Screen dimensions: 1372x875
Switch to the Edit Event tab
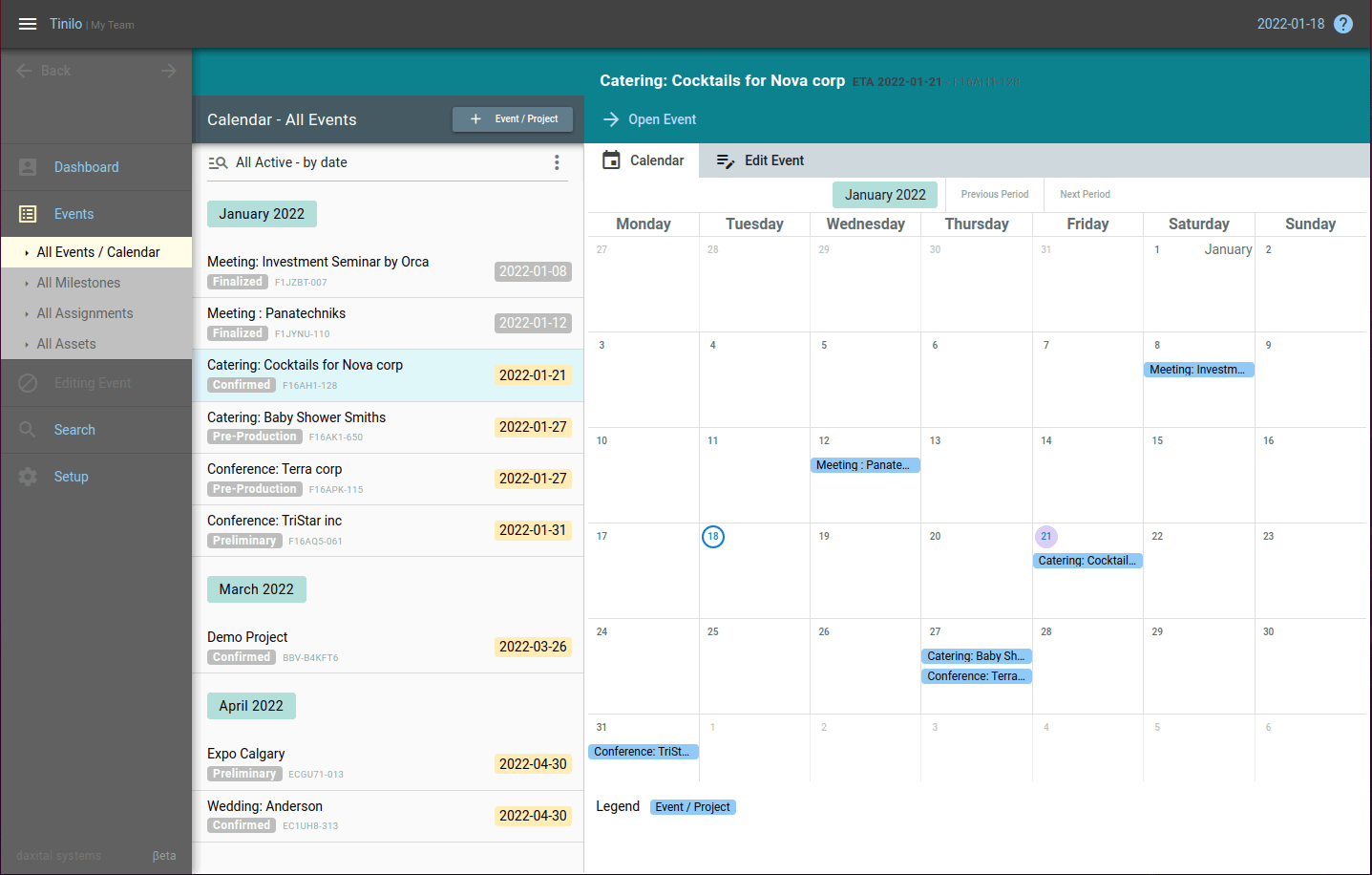click(x=760, y=160)
